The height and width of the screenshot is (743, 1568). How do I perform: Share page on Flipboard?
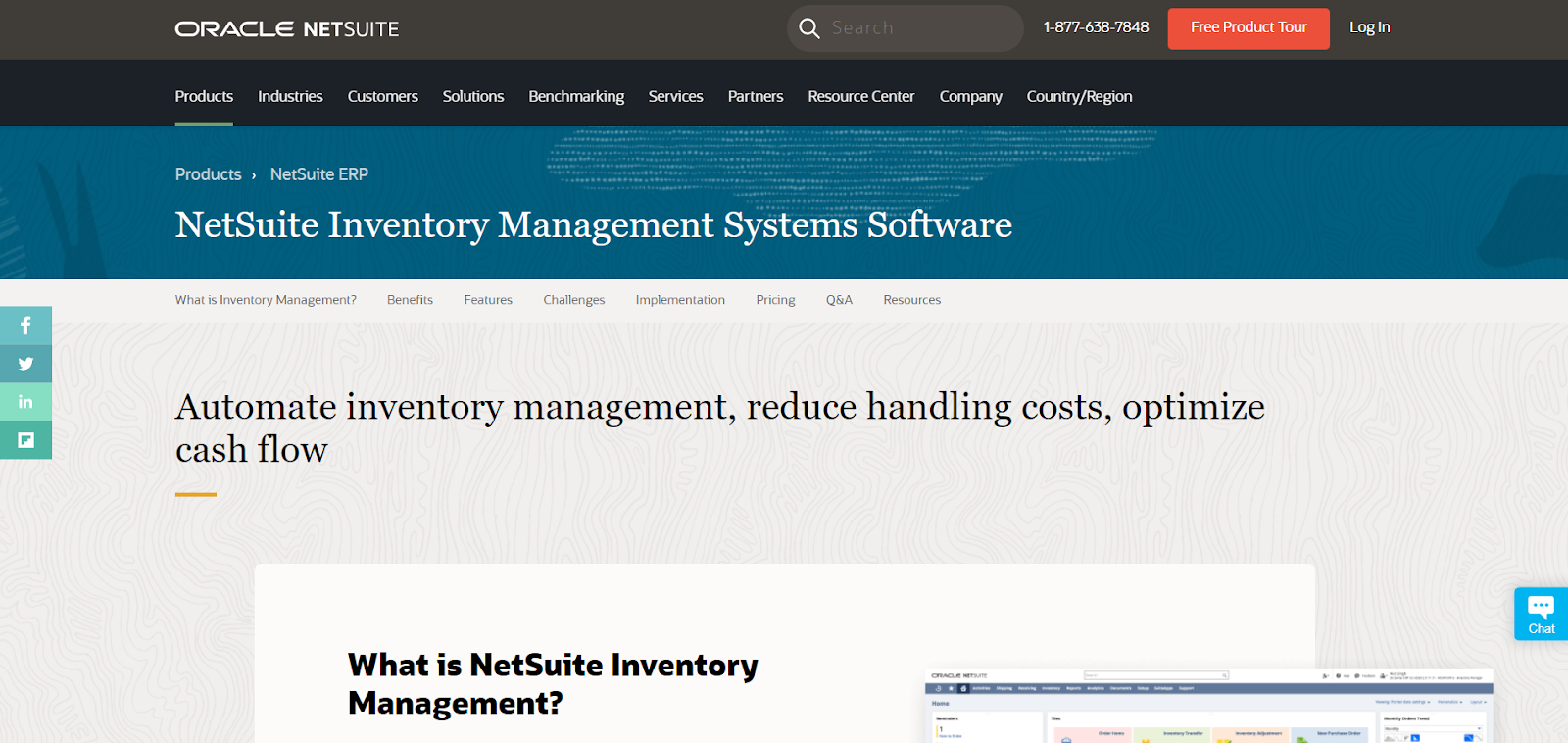pos(25,440)
